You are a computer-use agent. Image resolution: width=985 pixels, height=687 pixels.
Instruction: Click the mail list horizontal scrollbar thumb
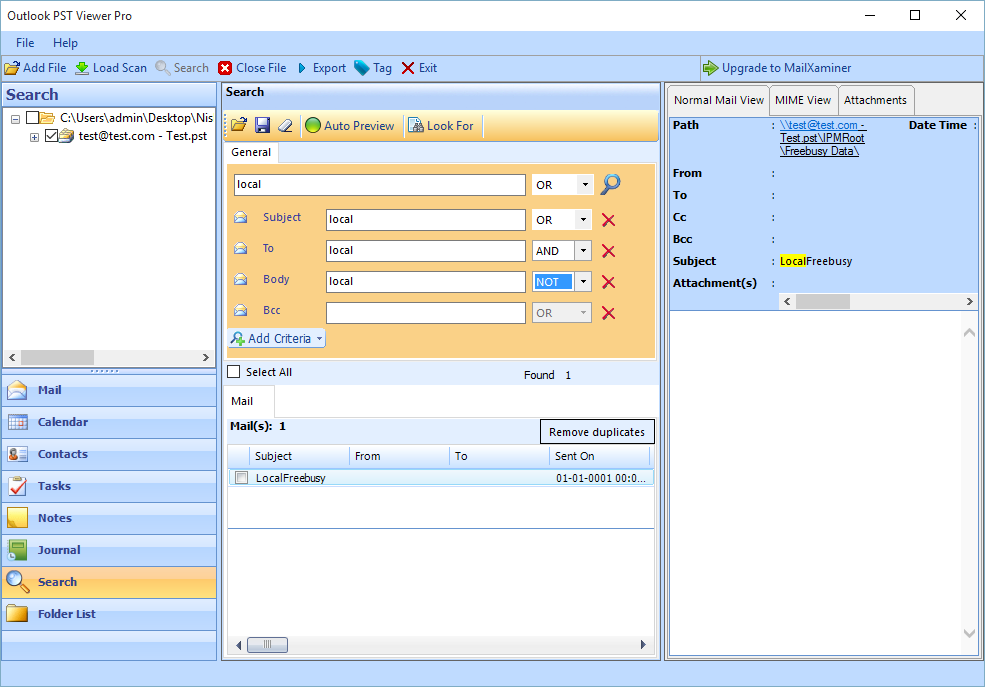pyautogui.click(x=267, y=645)
